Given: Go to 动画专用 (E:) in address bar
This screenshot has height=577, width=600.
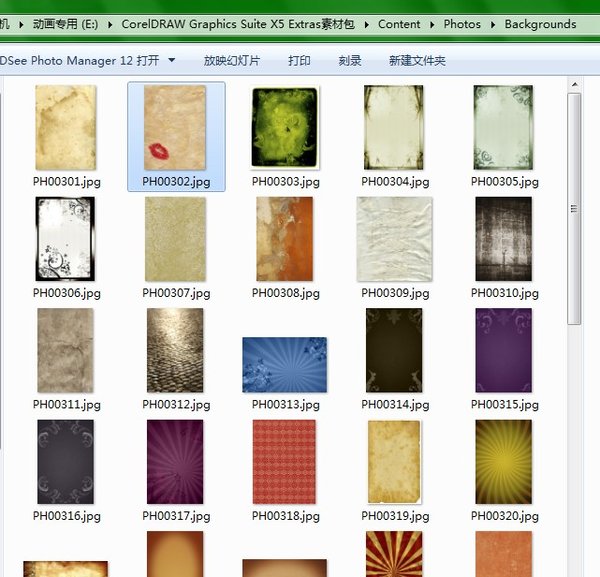Looking at the screenshot, I should tap(65, 24).
